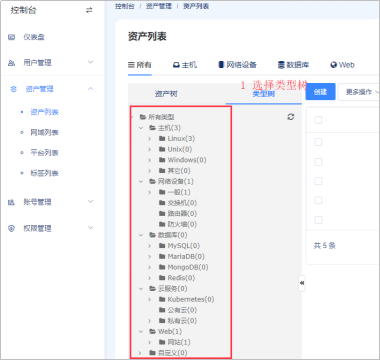Tick the third table row checkbox
The height and width of the screenshot is (361, 380).
(x=318, y=181)
